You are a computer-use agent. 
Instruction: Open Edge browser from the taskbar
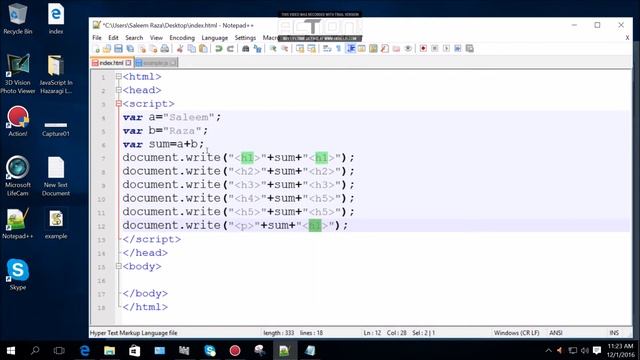pos(84,351)
